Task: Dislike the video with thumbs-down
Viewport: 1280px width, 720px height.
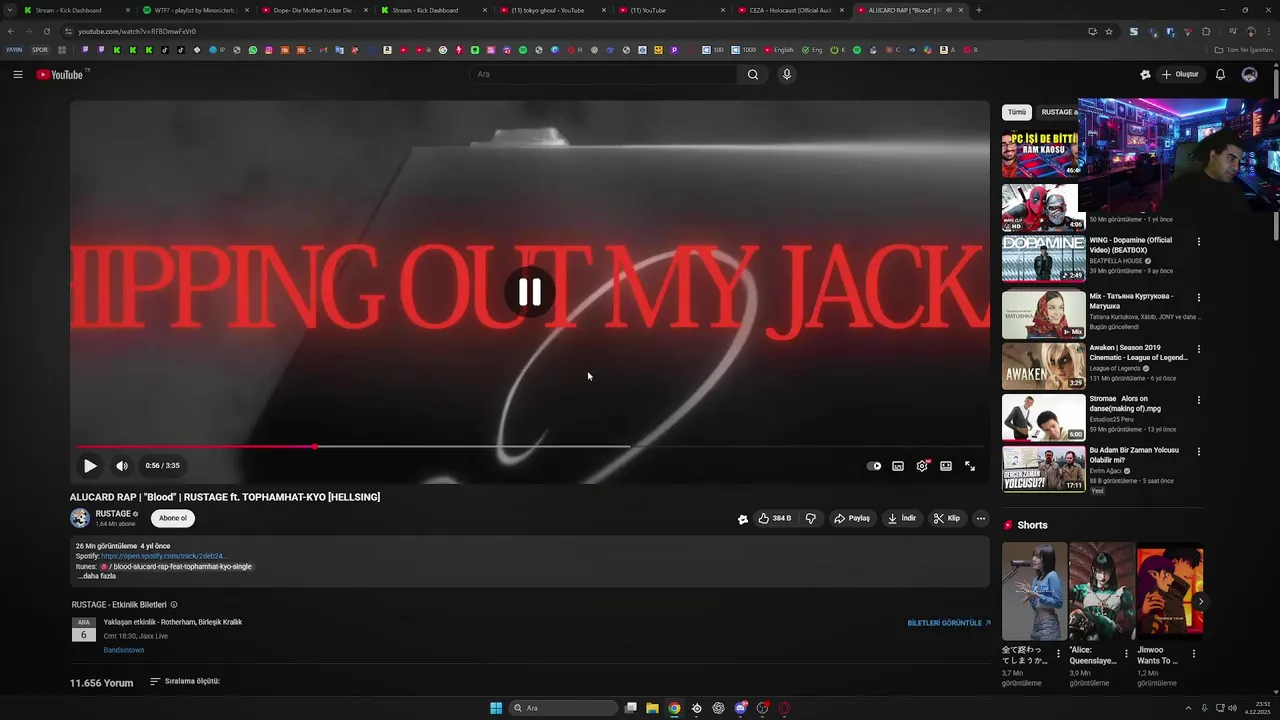Action: [811, 518]
